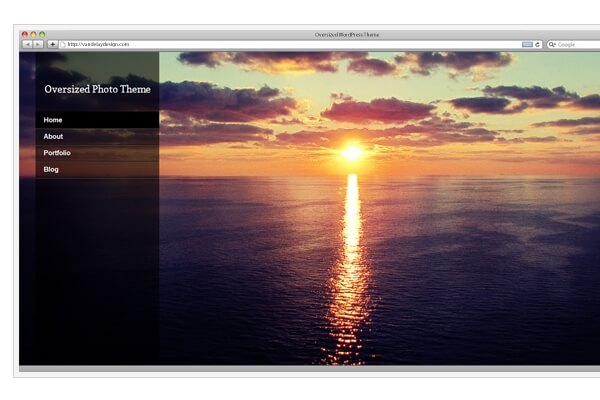Screen dimensions: 600x400
Task: Click the page icon beside the URL
Action: [x=63, y=44]
